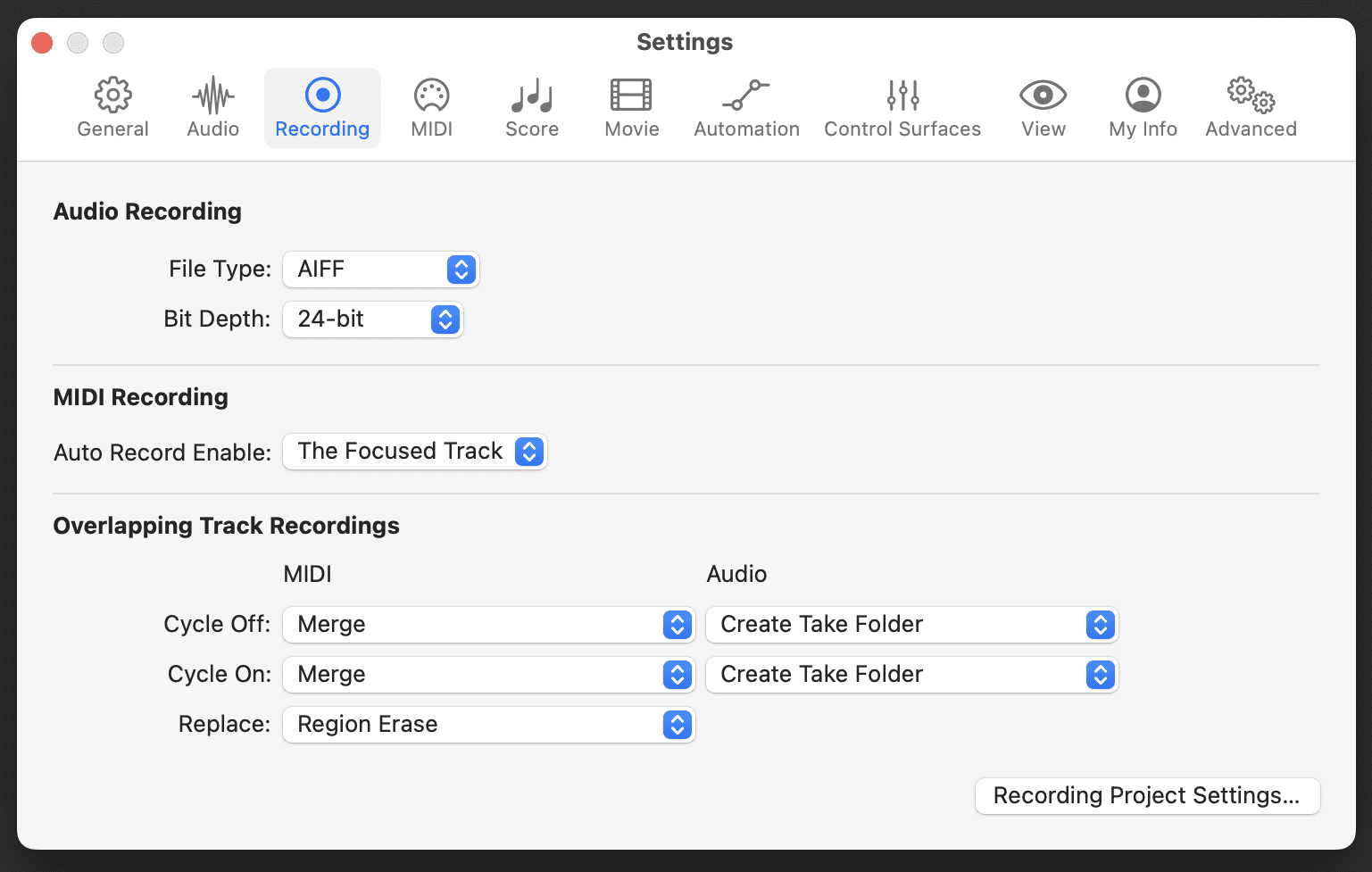Open Automation settings

746,105
